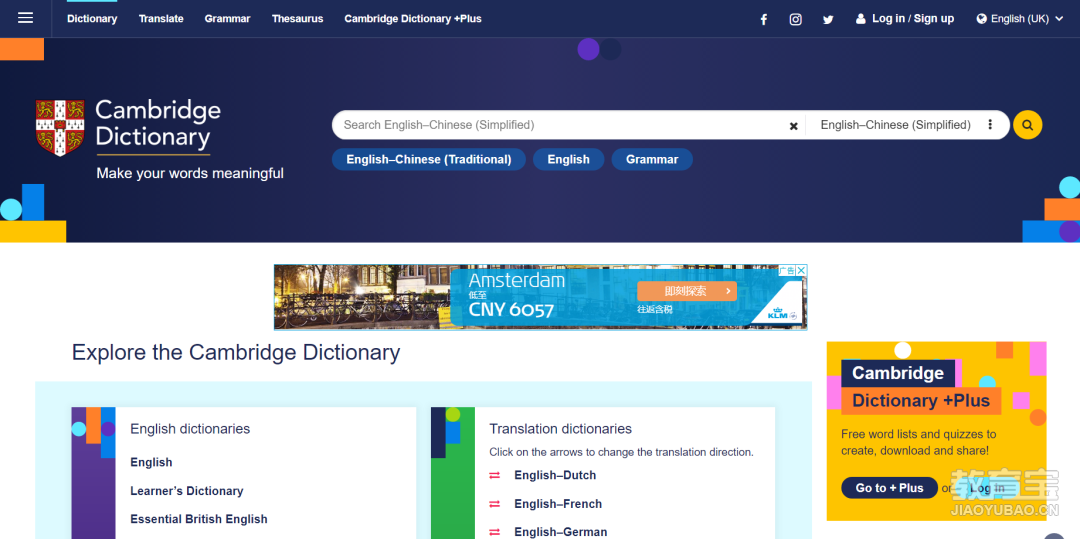Clear the search box with the X icon
Screen dimensions: 1080x539
[793, 126]
